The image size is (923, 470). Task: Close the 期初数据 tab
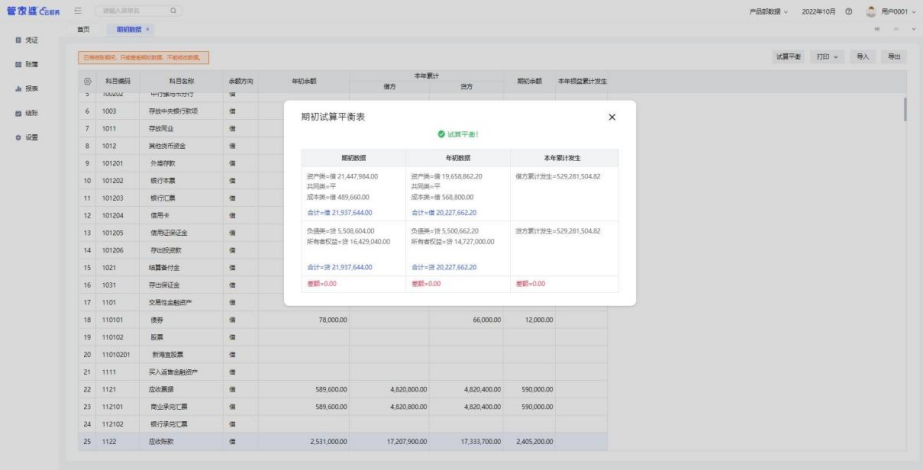pyautogui.click(x=148, y=30)
